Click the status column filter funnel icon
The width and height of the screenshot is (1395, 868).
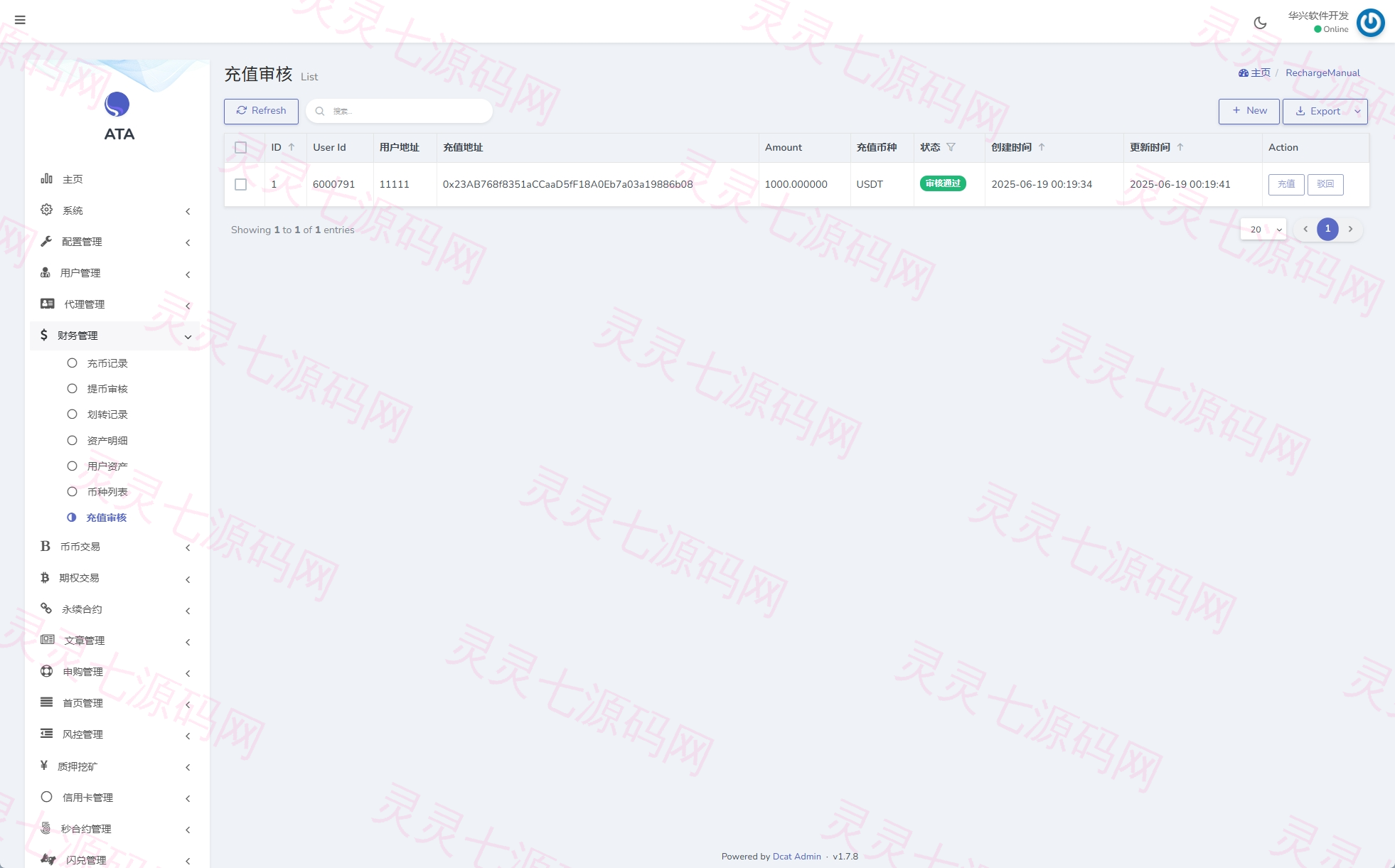[x=951, y=147]
